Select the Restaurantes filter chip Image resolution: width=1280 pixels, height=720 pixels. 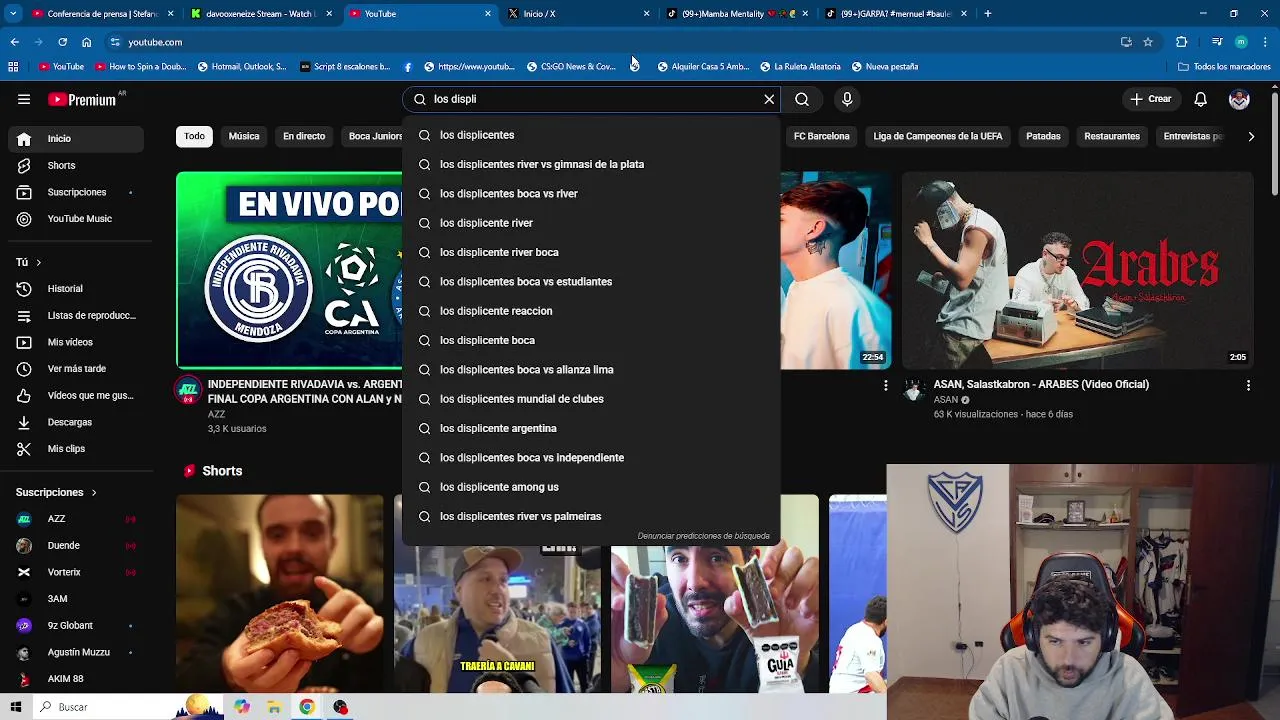pos(1112,136)
